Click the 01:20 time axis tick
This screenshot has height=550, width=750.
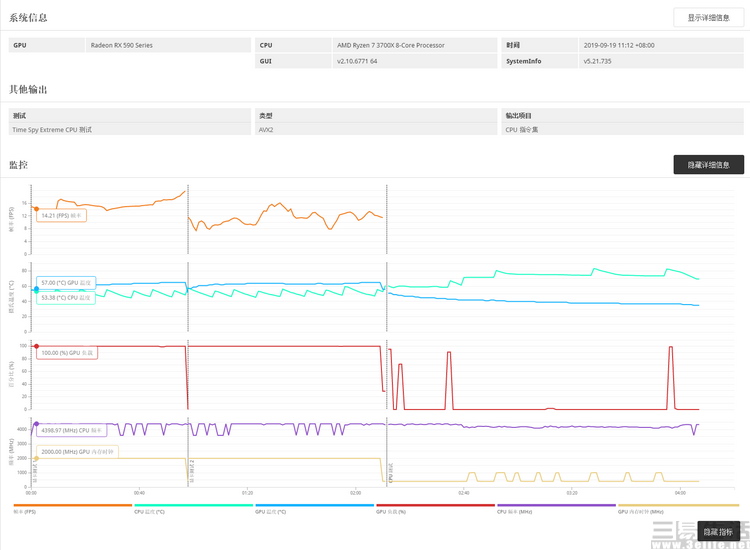[247, 493]
